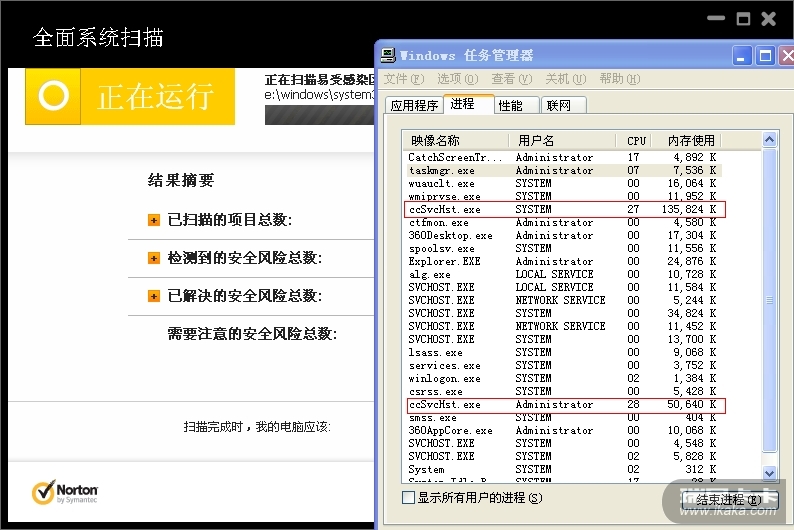Viewport: 794px width, 530px height.
Task: Select the ctfmon.exe process
Action: (x=563, y=223)
